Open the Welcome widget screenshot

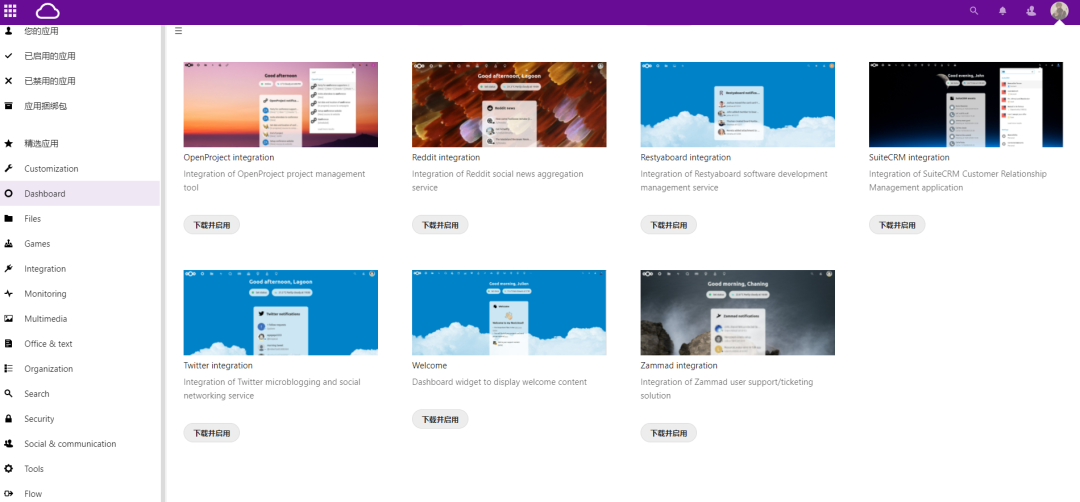[509, 312]
